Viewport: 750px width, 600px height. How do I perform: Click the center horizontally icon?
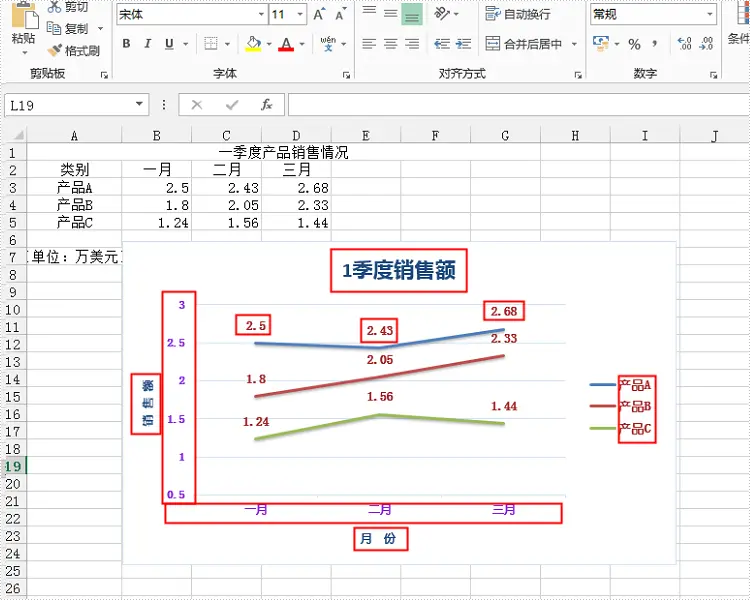coord(390,44)
